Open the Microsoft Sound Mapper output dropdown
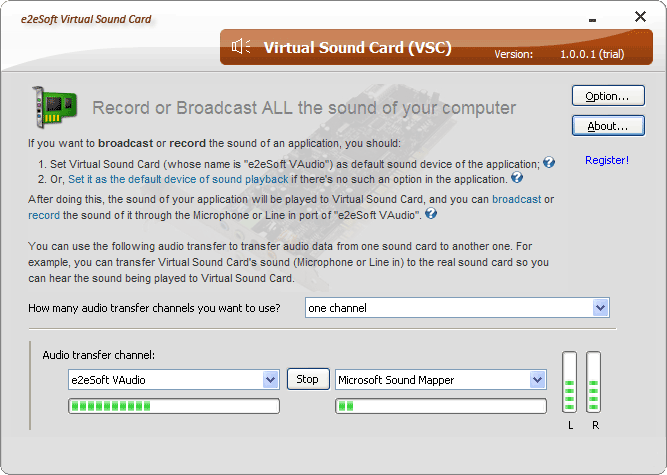The height and width of the screenshot is (475, 667). (x=441, y=380)
